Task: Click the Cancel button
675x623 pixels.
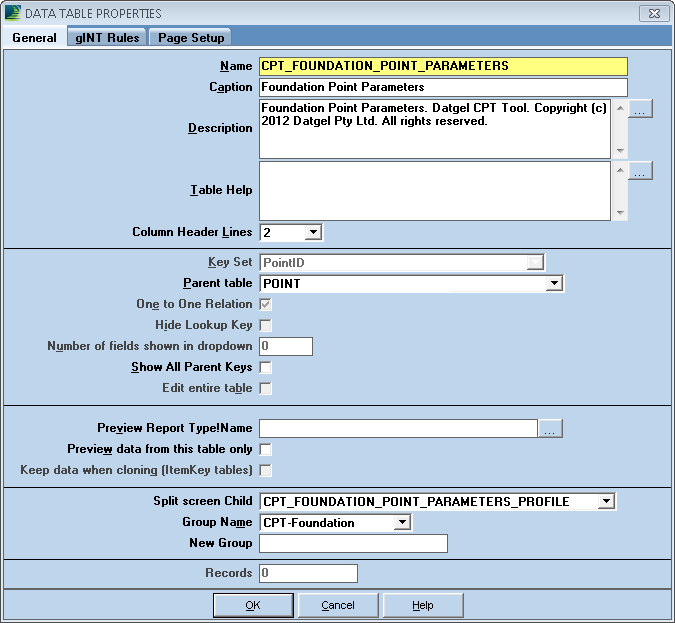Action: click(338, 605)
